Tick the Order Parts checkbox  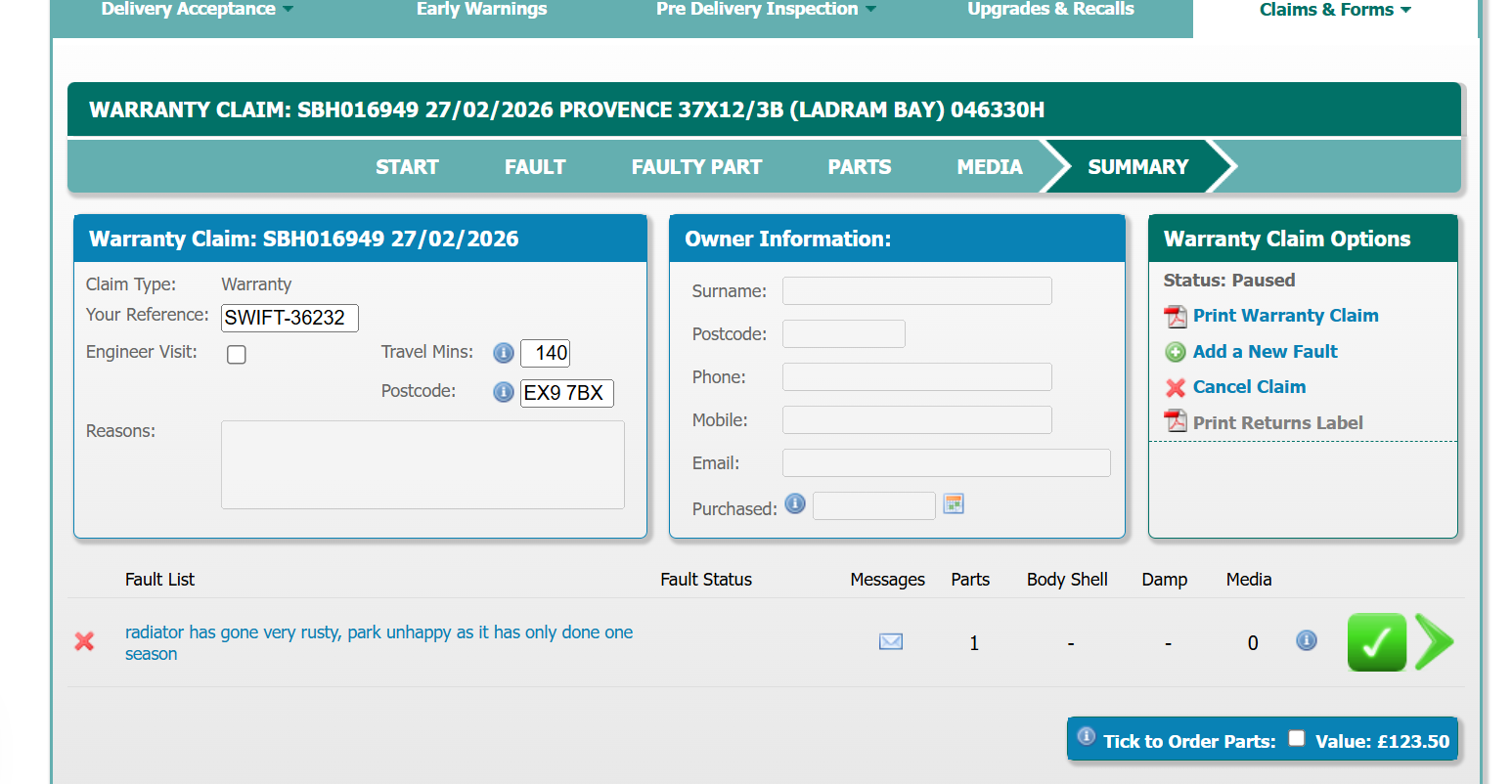[x=1297, y=738]
